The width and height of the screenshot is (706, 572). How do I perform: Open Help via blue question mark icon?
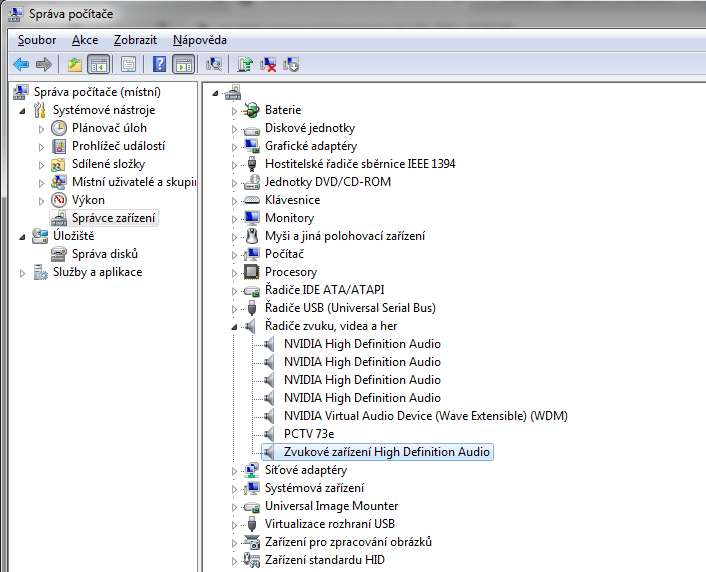pyautogui.click(x=159, y=64)
